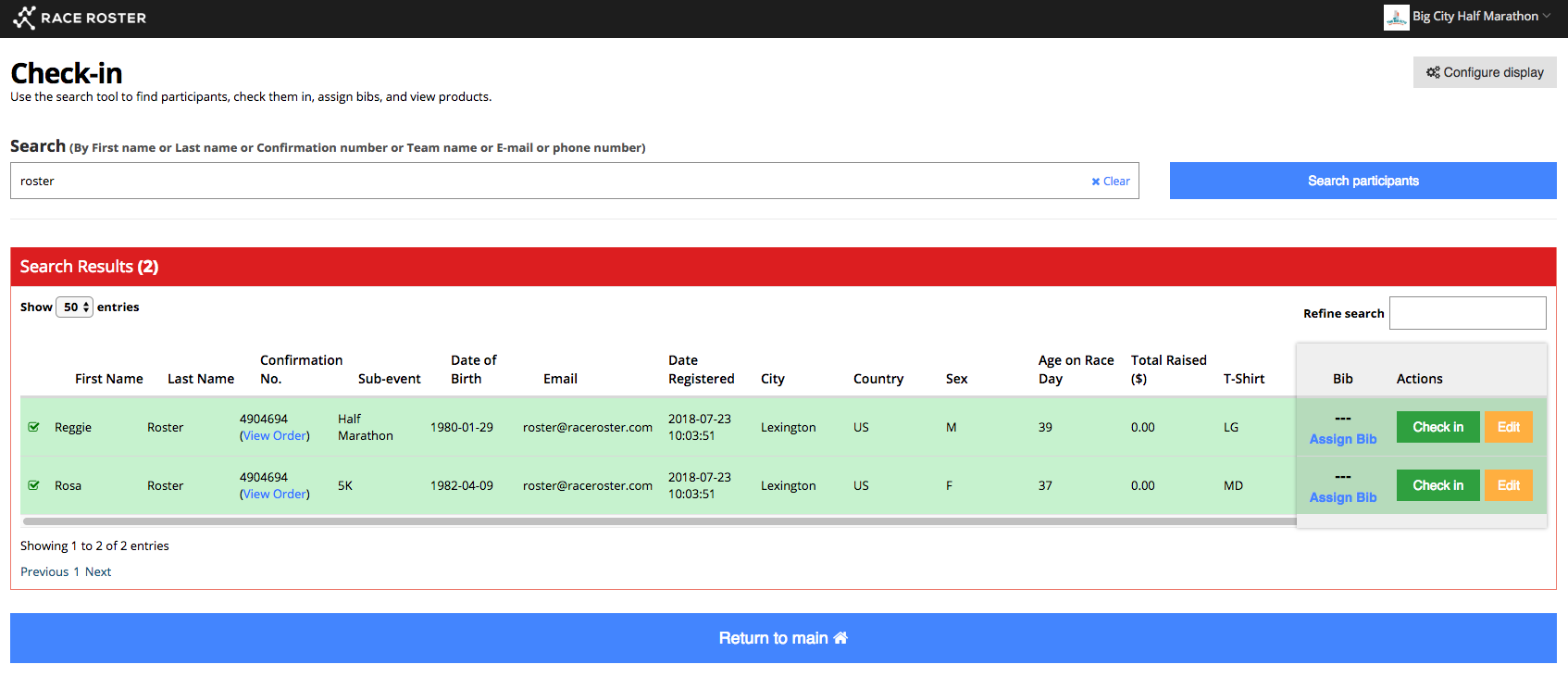Assign a bib to Rosa Roster
This screenshot has width=1568, height=677.
(x=1342, y=497)
